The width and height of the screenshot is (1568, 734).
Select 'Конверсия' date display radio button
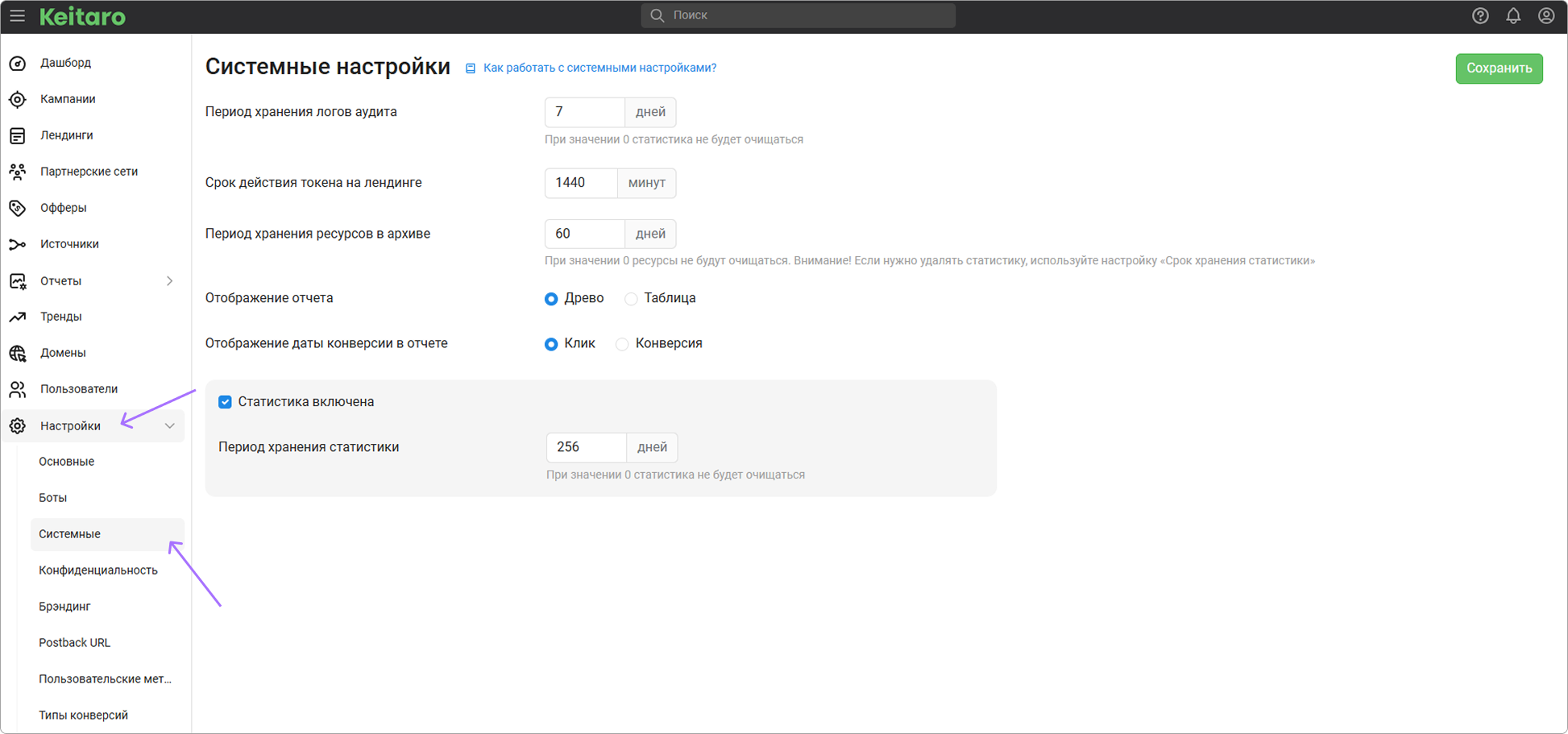click(622, 344)
